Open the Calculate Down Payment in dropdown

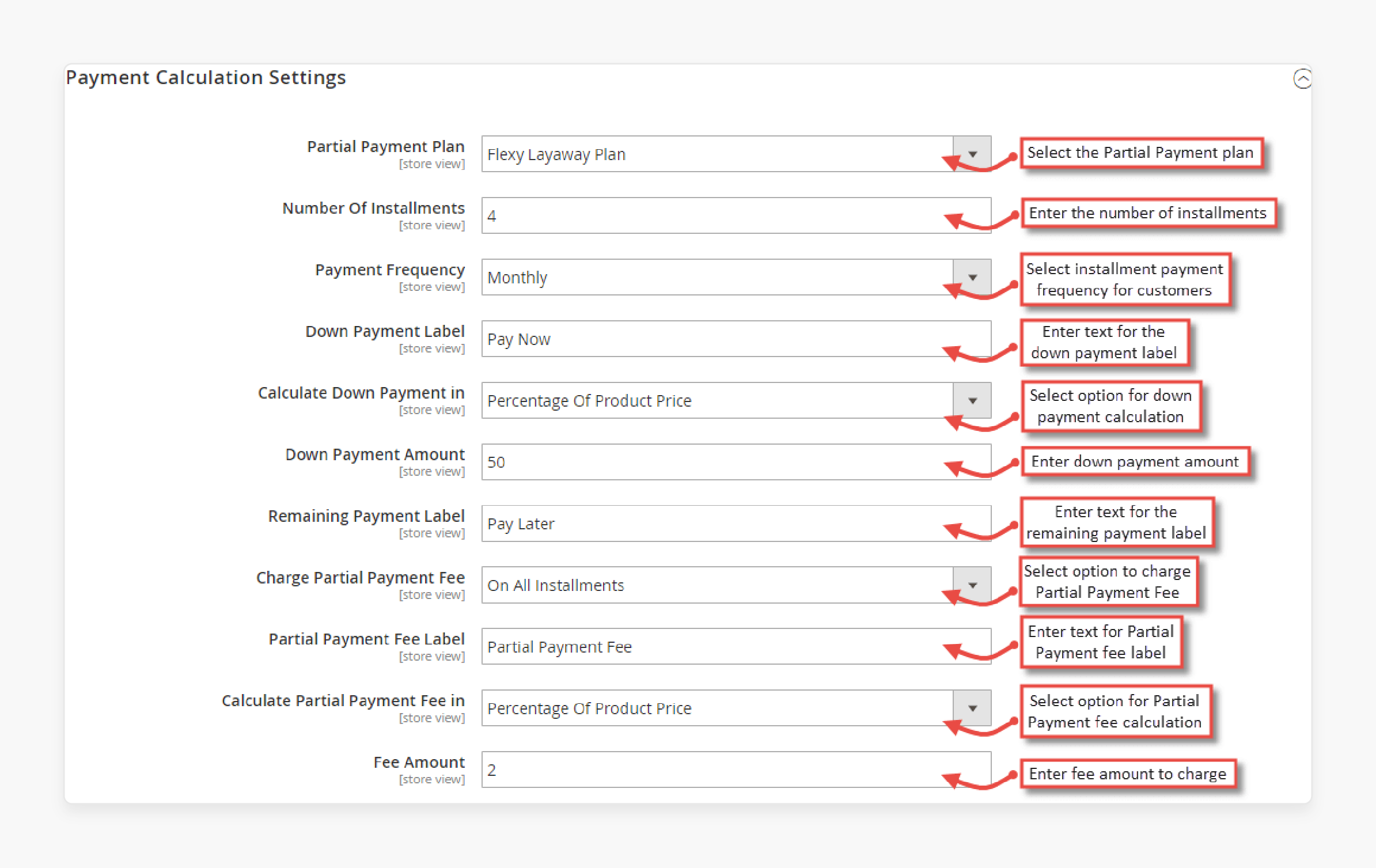[736, 400]
